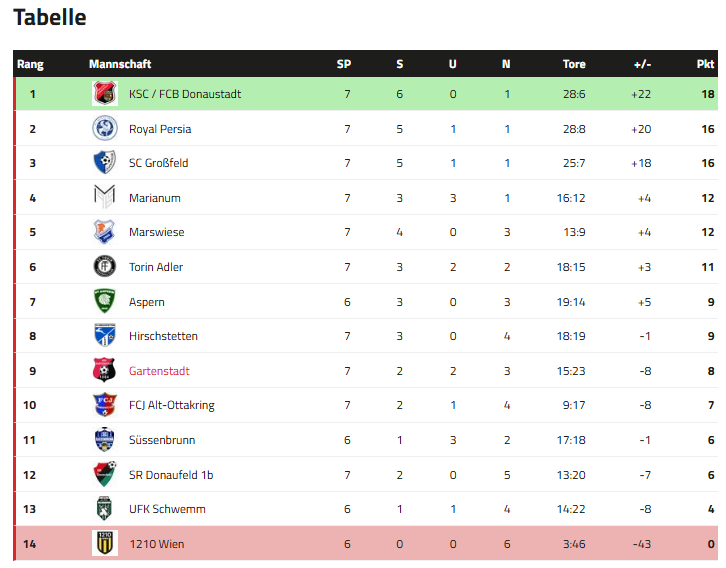Click the KSC / FCB Donaustadt club logo
The width and height of the screenshot is (726, 568).
coord(105,94)
